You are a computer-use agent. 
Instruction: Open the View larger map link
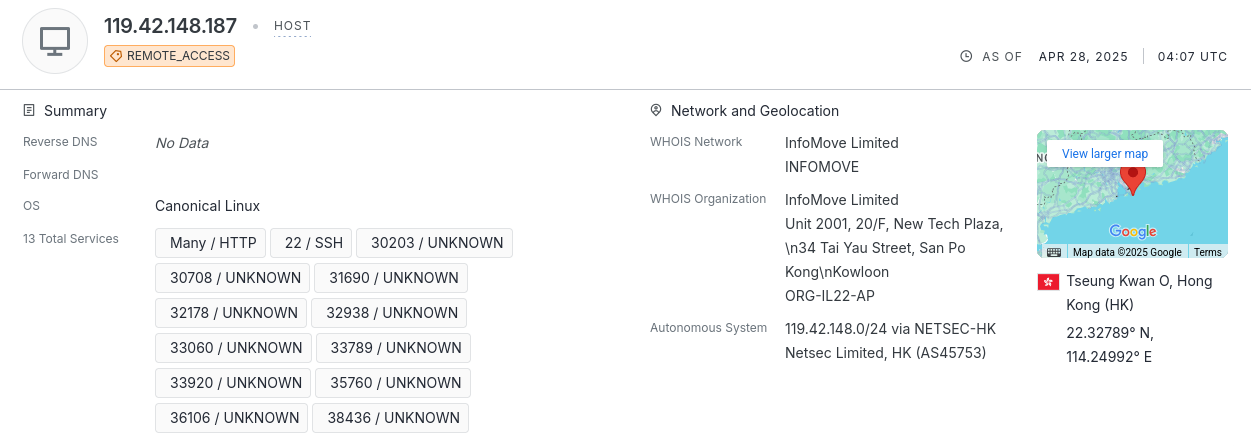coord(1105,154)
